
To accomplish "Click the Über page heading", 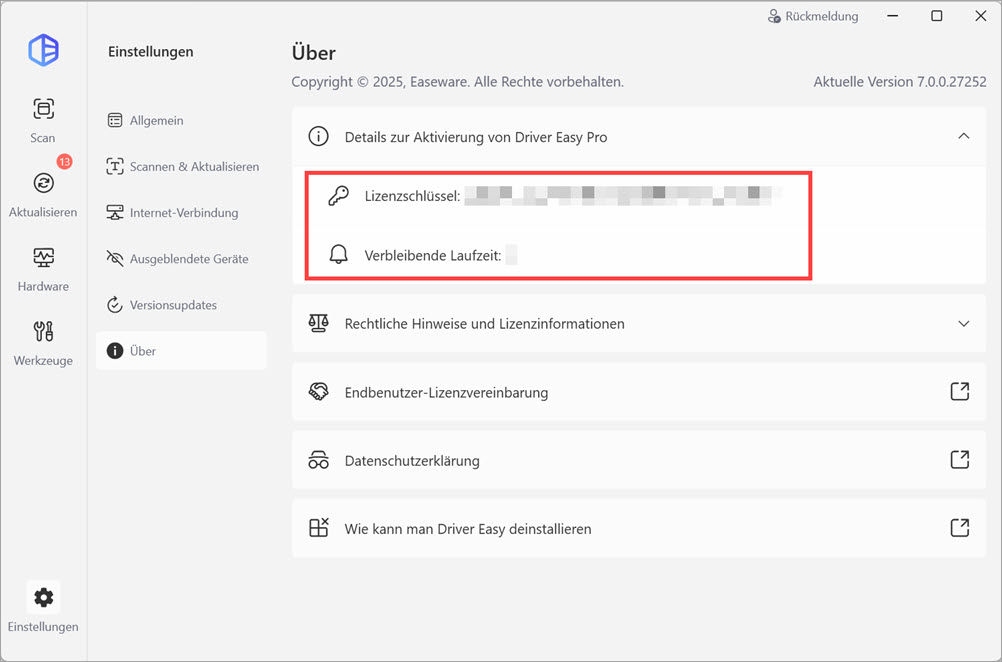I will pos(314,52).
